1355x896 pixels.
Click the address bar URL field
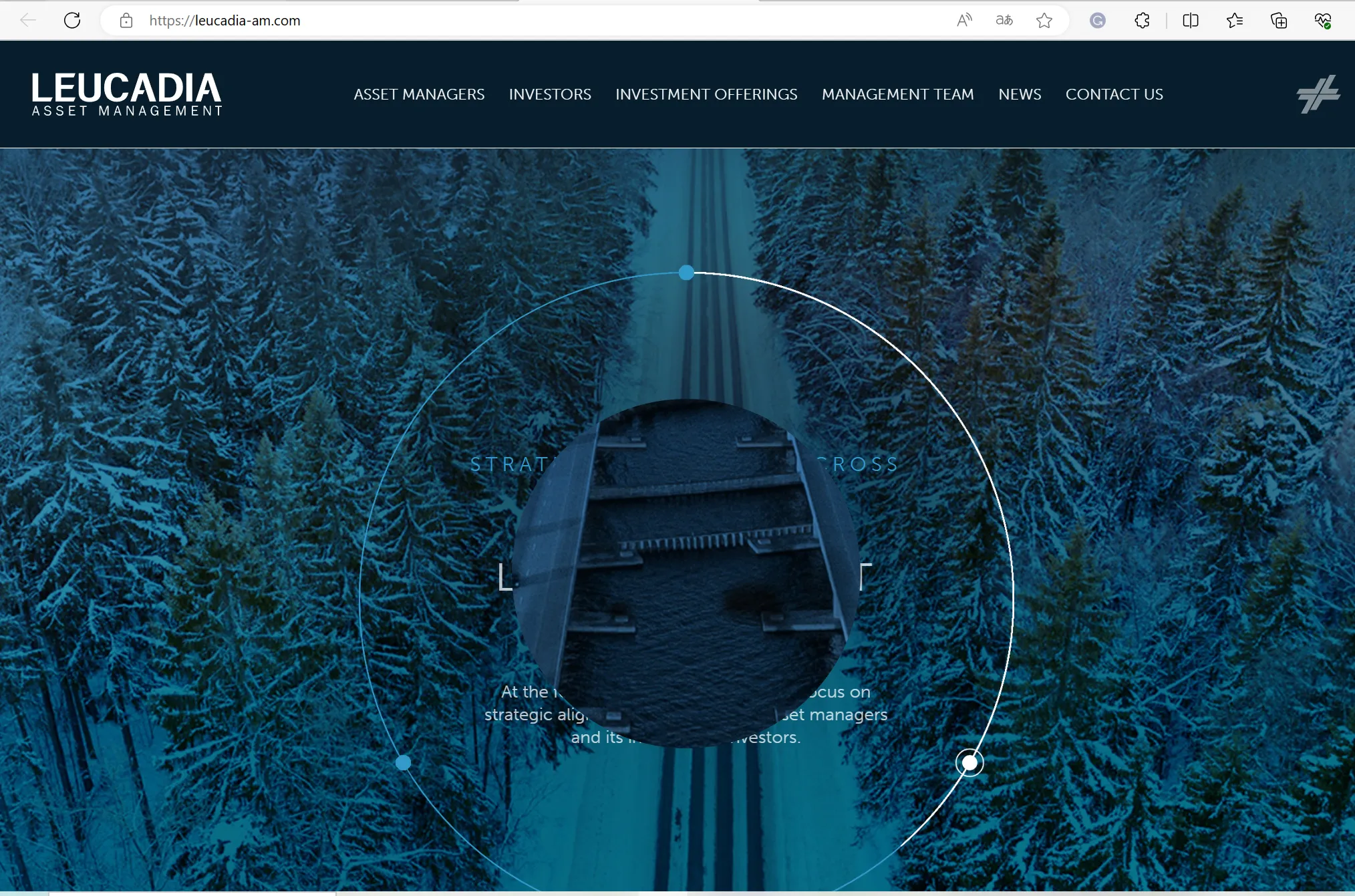528,21
